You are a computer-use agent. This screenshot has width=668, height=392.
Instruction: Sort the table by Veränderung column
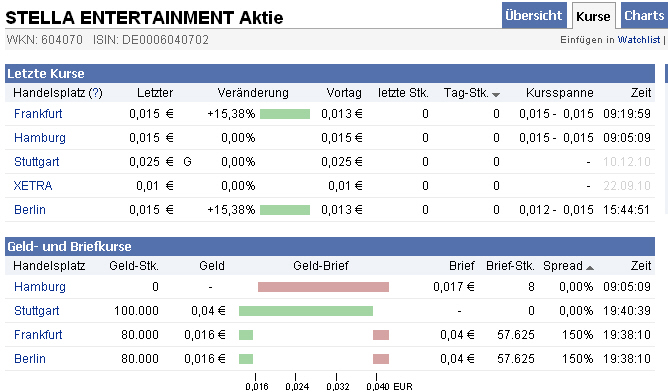click(x=253, y=93)
